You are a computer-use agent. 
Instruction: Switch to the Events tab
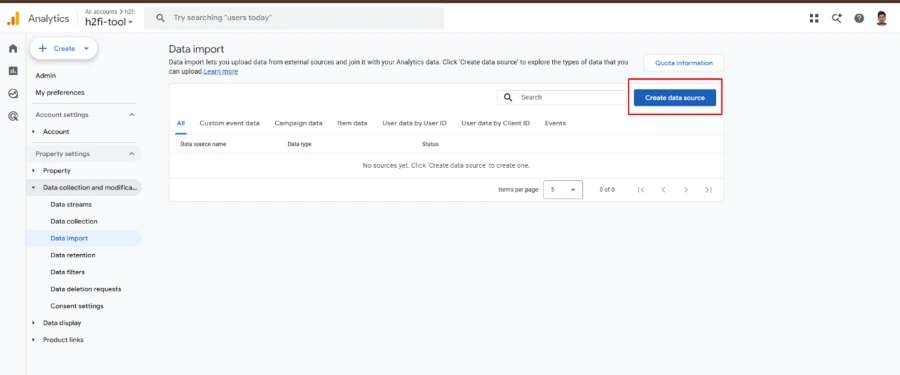tap(555, 123)
